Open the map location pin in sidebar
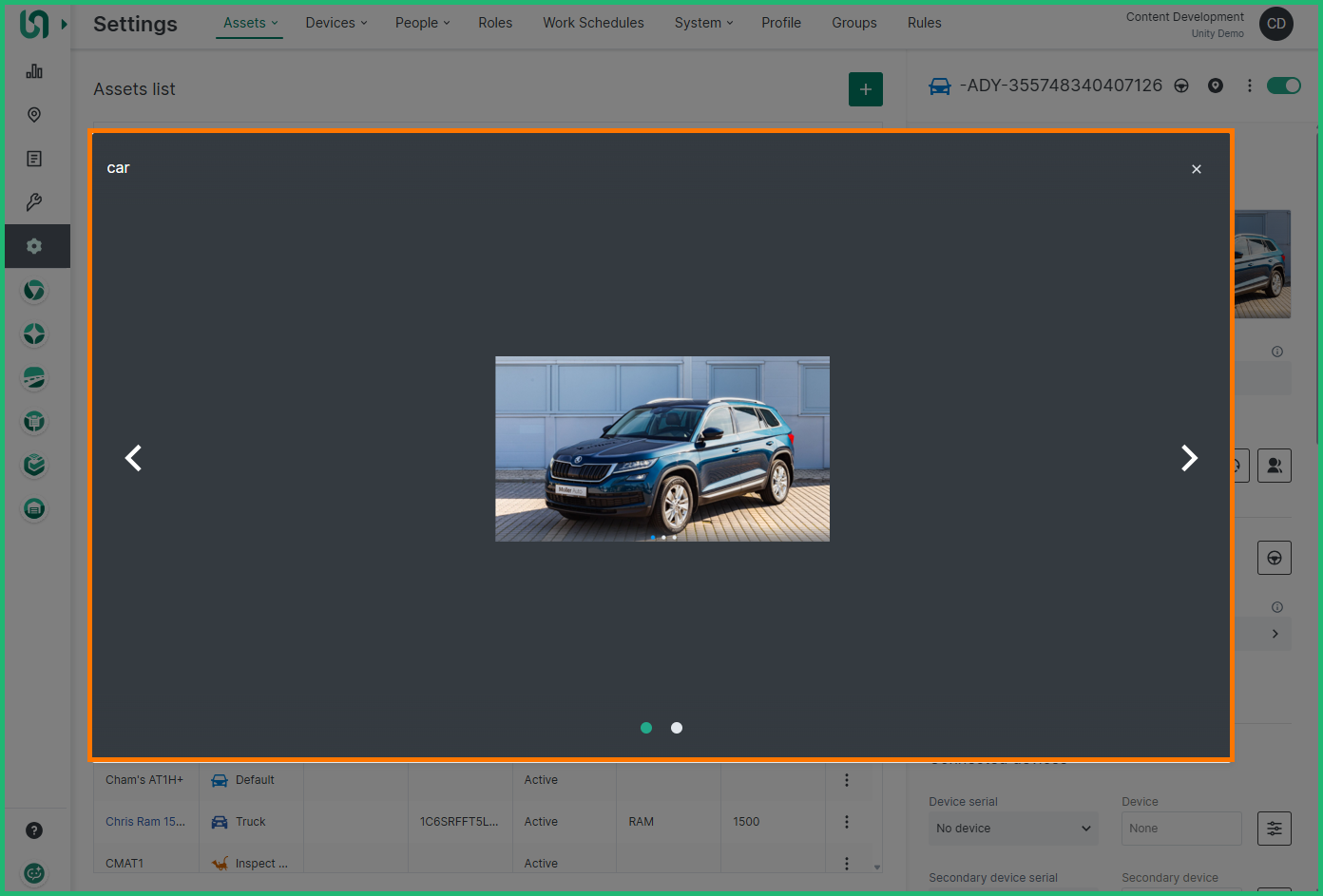This screenshot has width=1323, height=896. 34,115
